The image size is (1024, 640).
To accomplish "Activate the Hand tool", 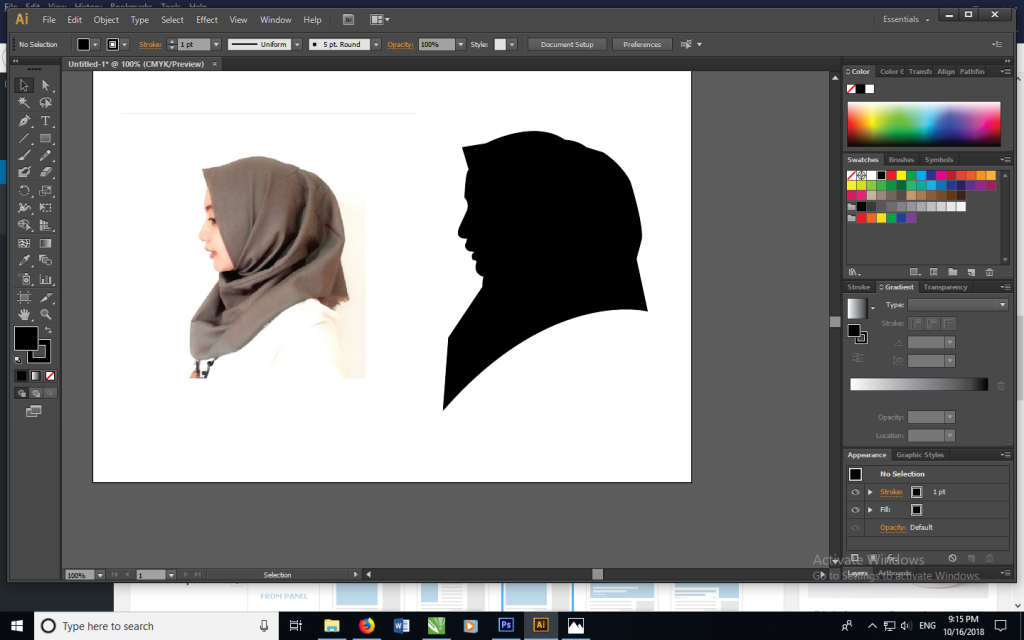I will [x=24, y=314].
